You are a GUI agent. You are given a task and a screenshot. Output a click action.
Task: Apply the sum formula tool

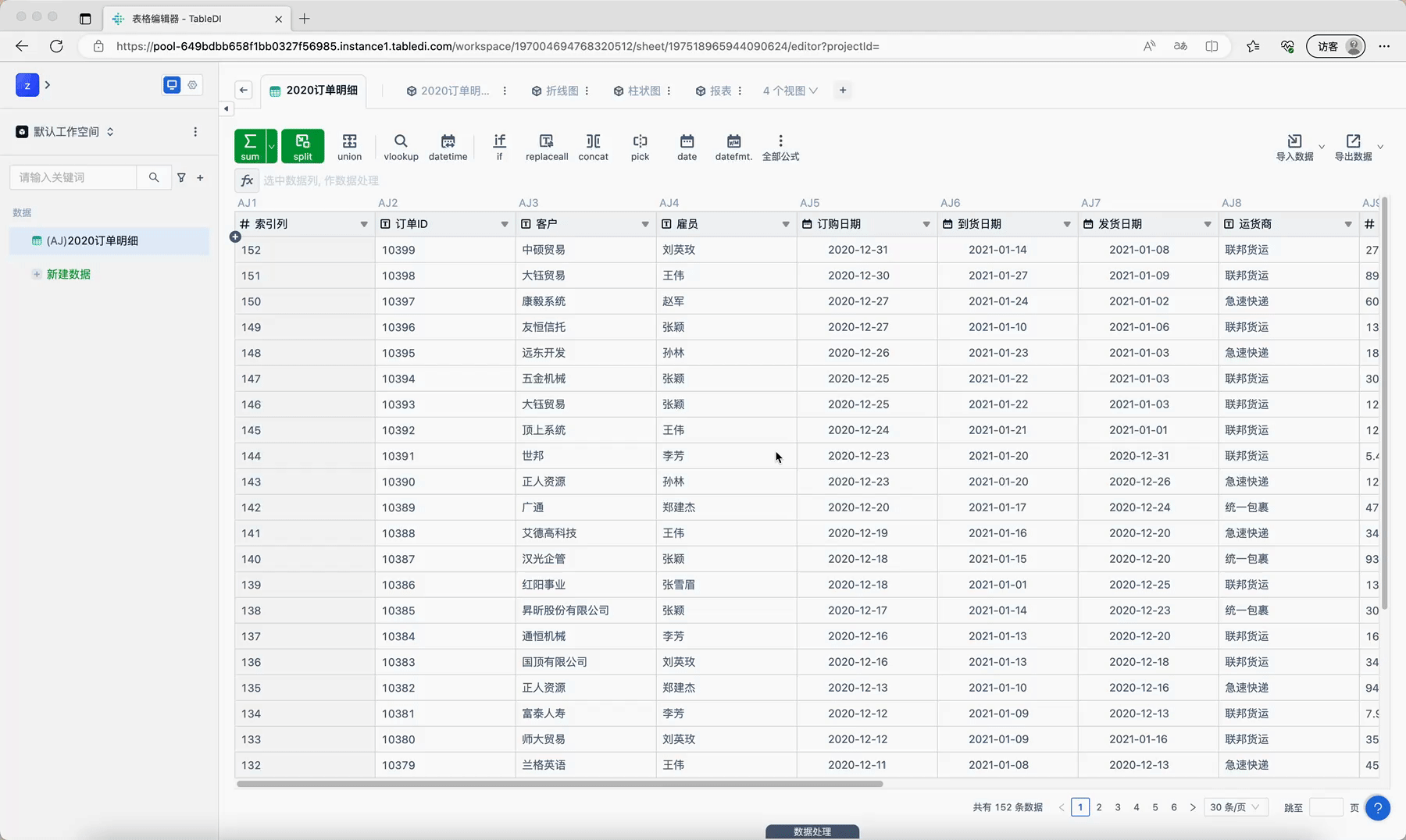pyautogui.click(x=250, y=146)
